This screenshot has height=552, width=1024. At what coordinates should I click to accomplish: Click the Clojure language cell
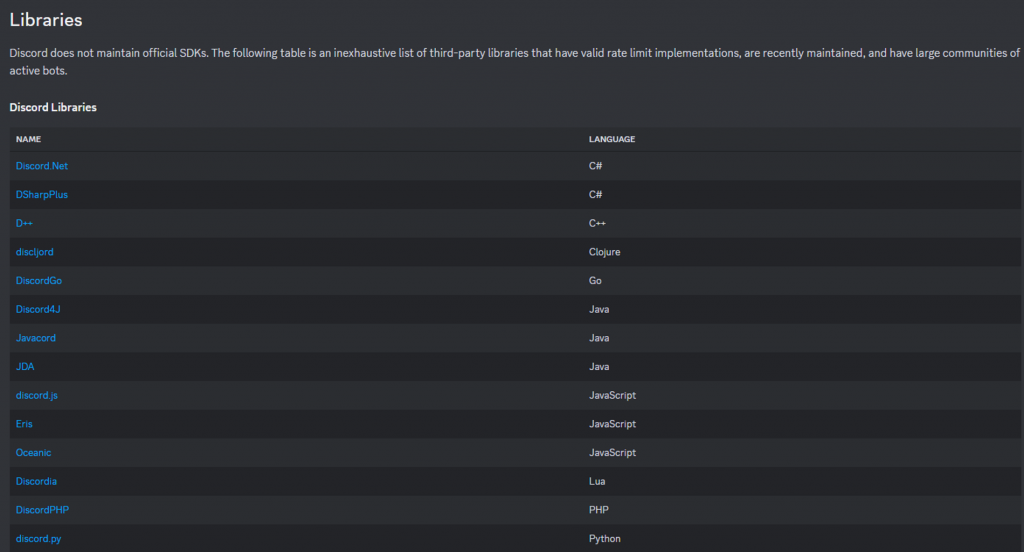click(x=605, y=252)
